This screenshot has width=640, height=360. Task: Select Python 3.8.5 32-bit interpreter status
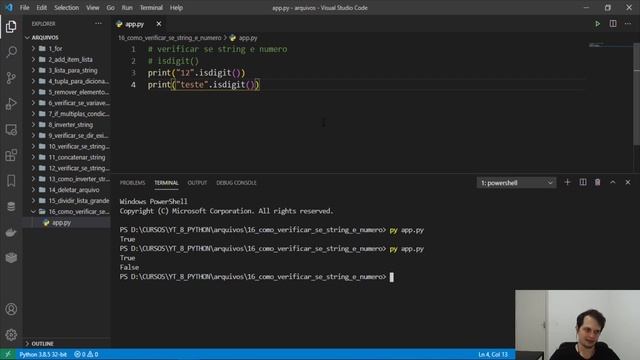43,354
